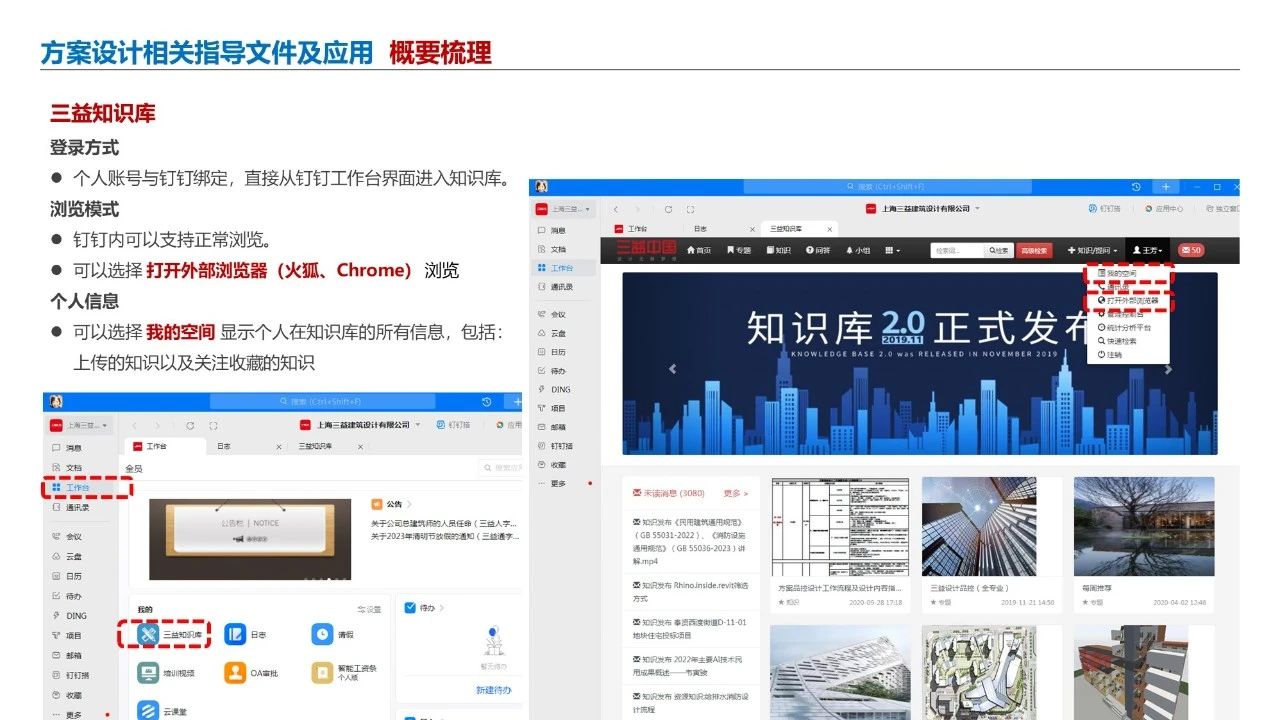1280x720 pixels.
Task: Open the 培训视频 app icon
Action: (x=148, y=672)
